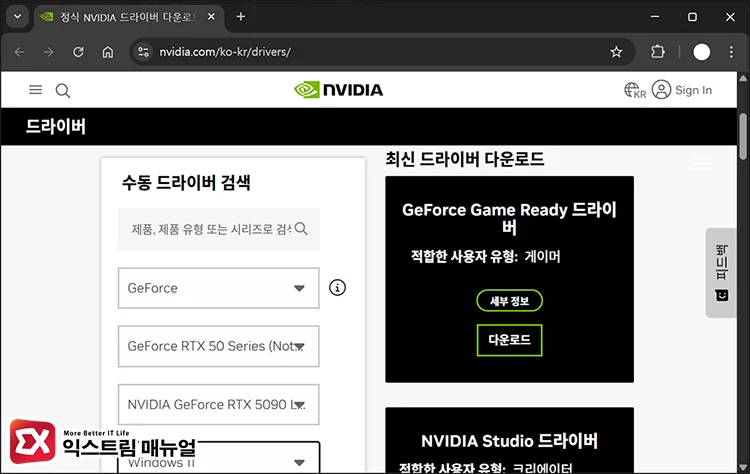The width and height of the screenshot is (750, 474).
Task: Click the site search magnifier icon
Action: [x=63, y=90]
